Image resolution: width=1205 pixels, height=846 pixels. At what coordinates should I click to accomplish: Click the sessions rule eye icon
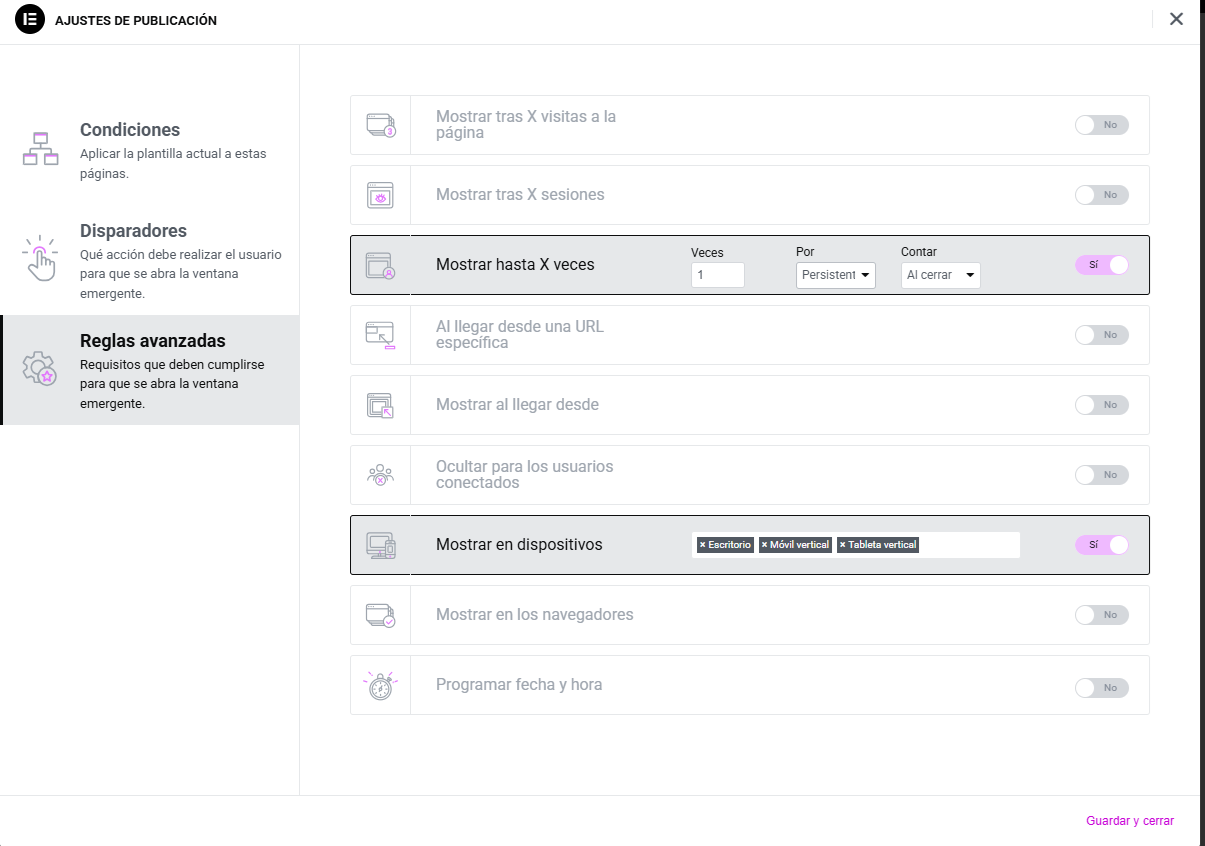[380, 195]
